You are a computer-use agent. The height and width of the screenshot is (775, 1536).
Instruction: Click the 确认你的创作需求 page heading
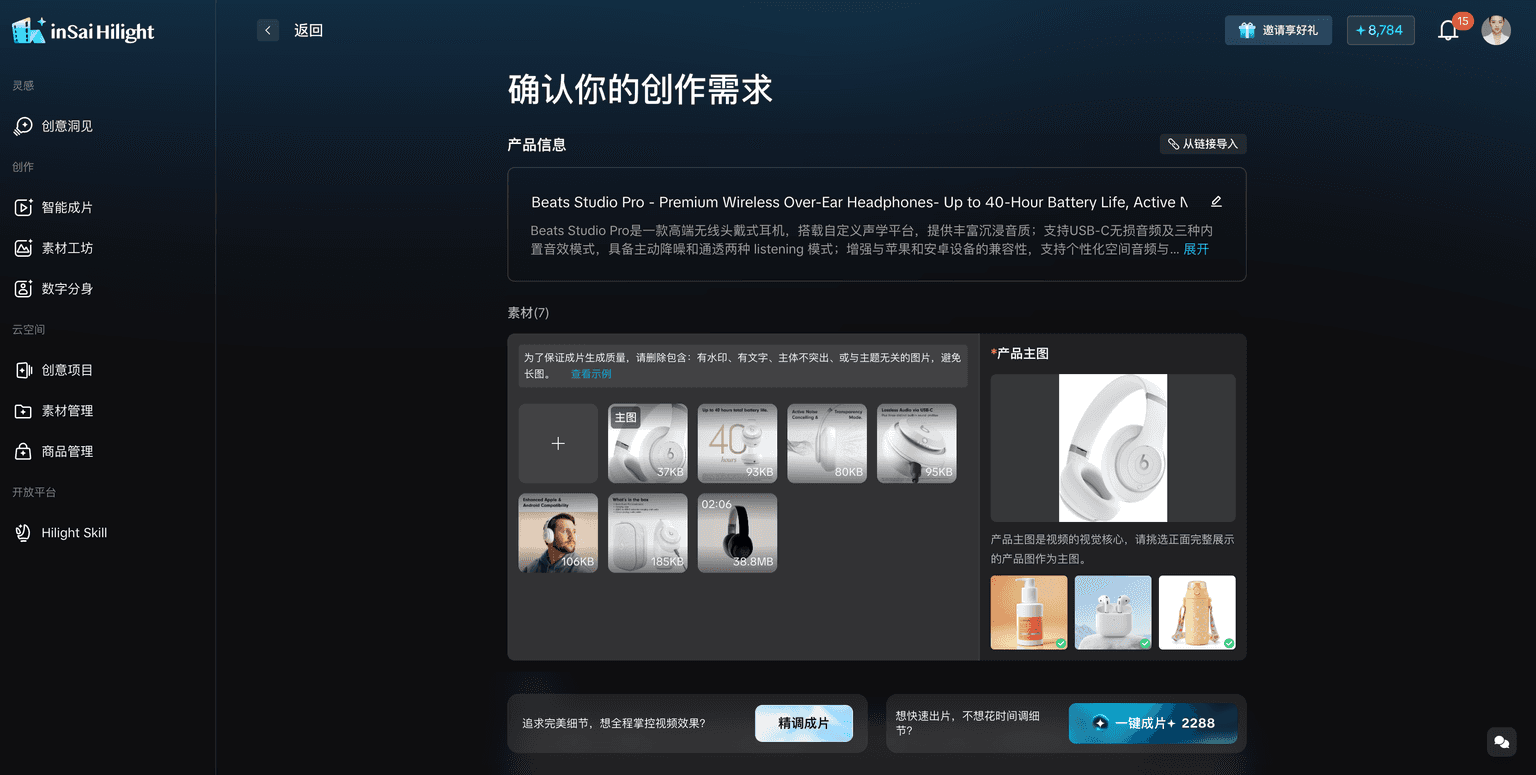pyautogui.click(x=640, y=90)
